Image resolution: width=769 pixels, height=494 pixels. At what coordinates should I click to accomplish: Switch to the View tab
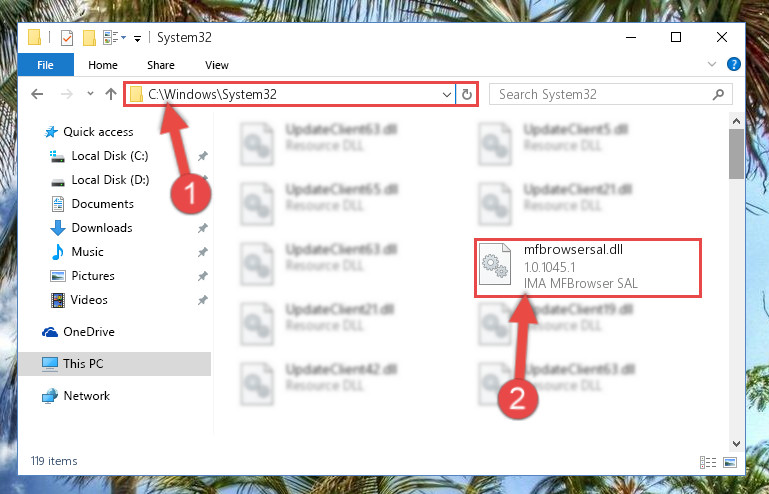click(x=217, y=65)
